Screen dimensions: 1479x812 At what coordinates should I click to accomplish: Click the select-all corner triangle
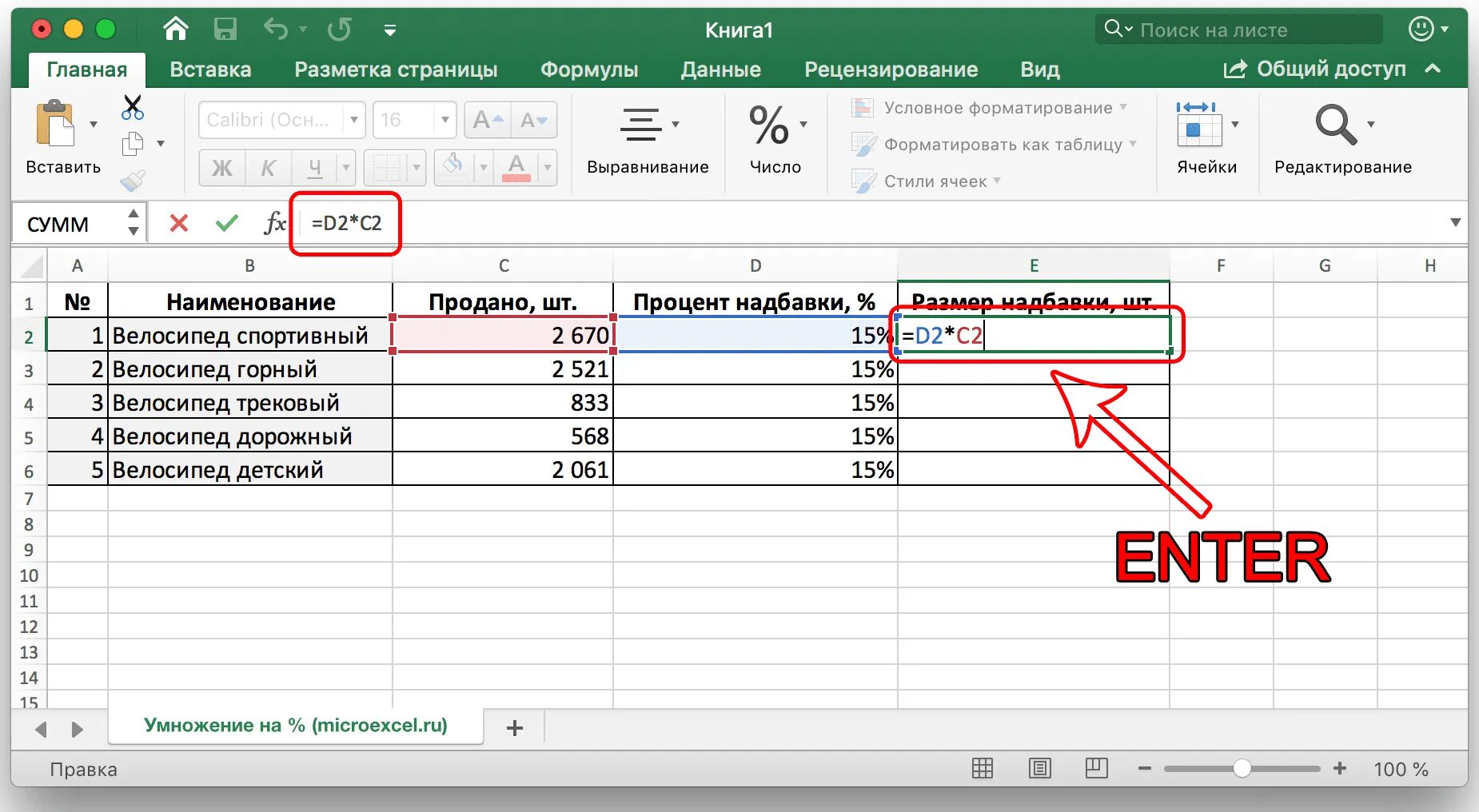(x=30, y=265)
